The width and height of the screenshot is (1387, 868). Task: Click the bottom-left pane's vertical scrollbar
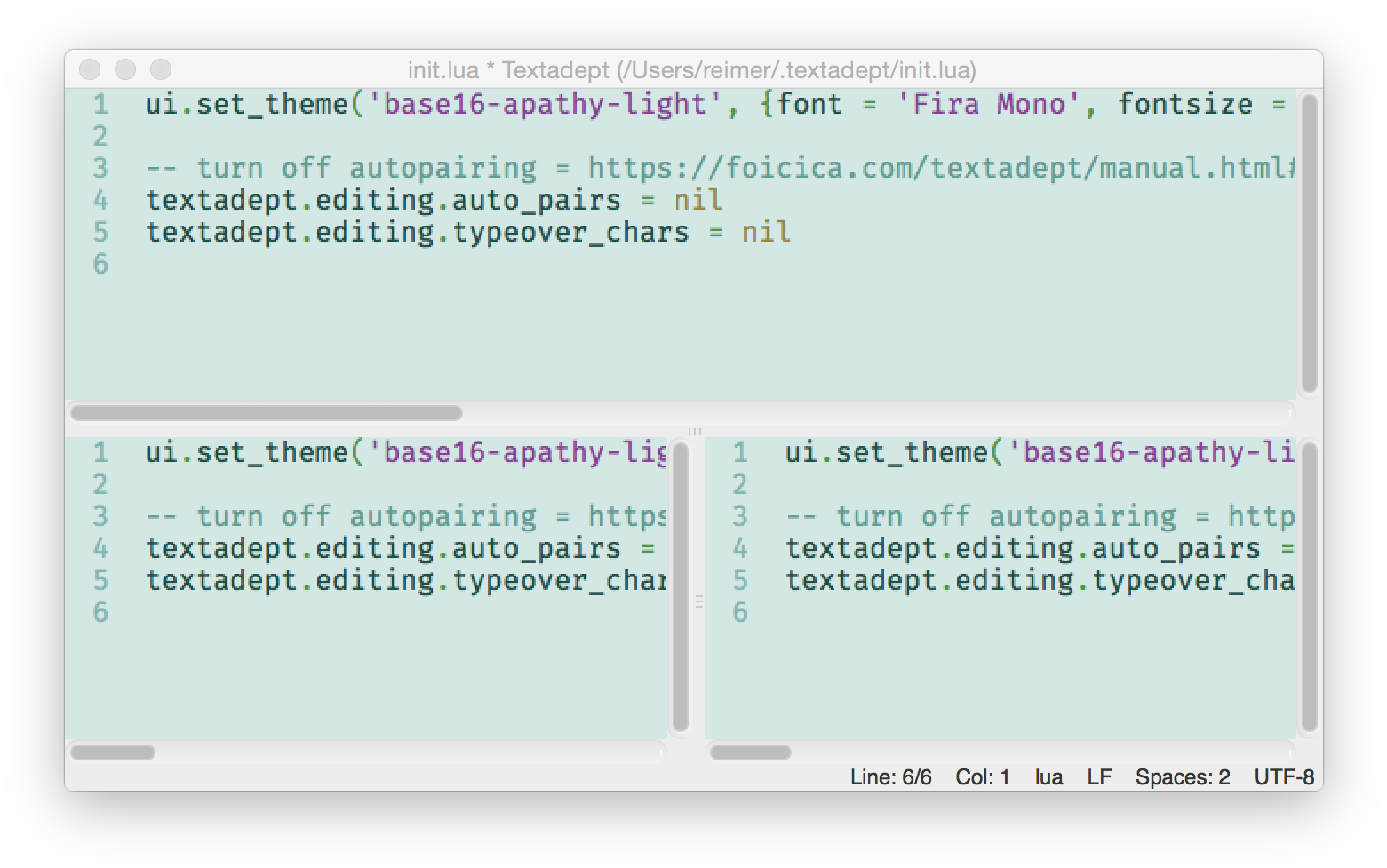click(681, 586)
